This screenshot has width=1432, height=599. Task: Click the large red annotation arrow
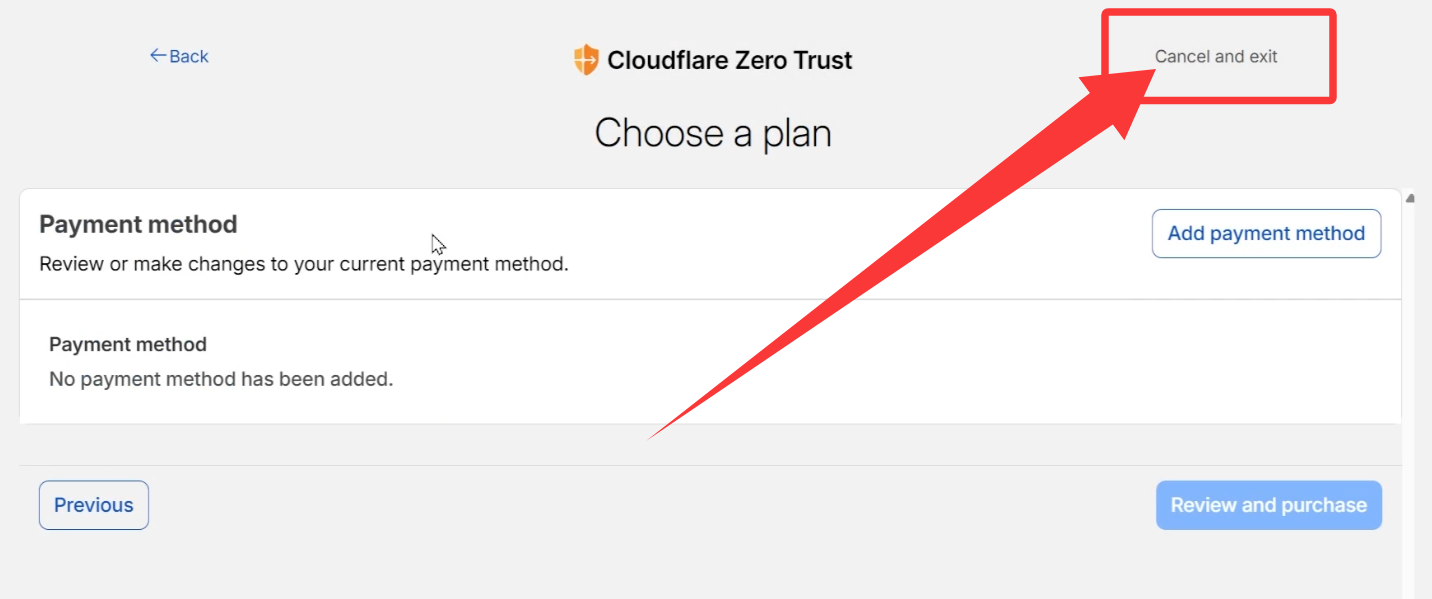point(900,258)
